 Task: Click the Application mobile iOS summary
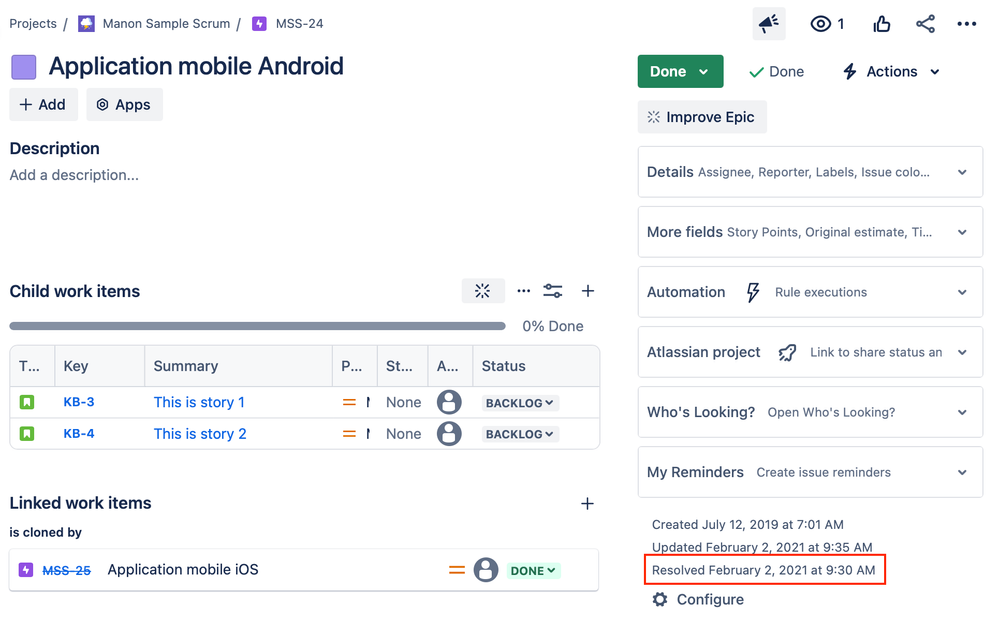pos(183,570)
